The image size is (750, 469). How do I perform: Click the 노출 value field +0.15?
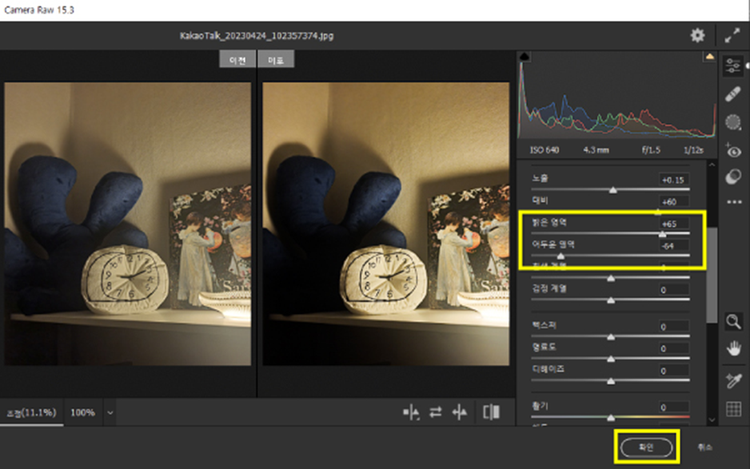[x=673, y=180]
